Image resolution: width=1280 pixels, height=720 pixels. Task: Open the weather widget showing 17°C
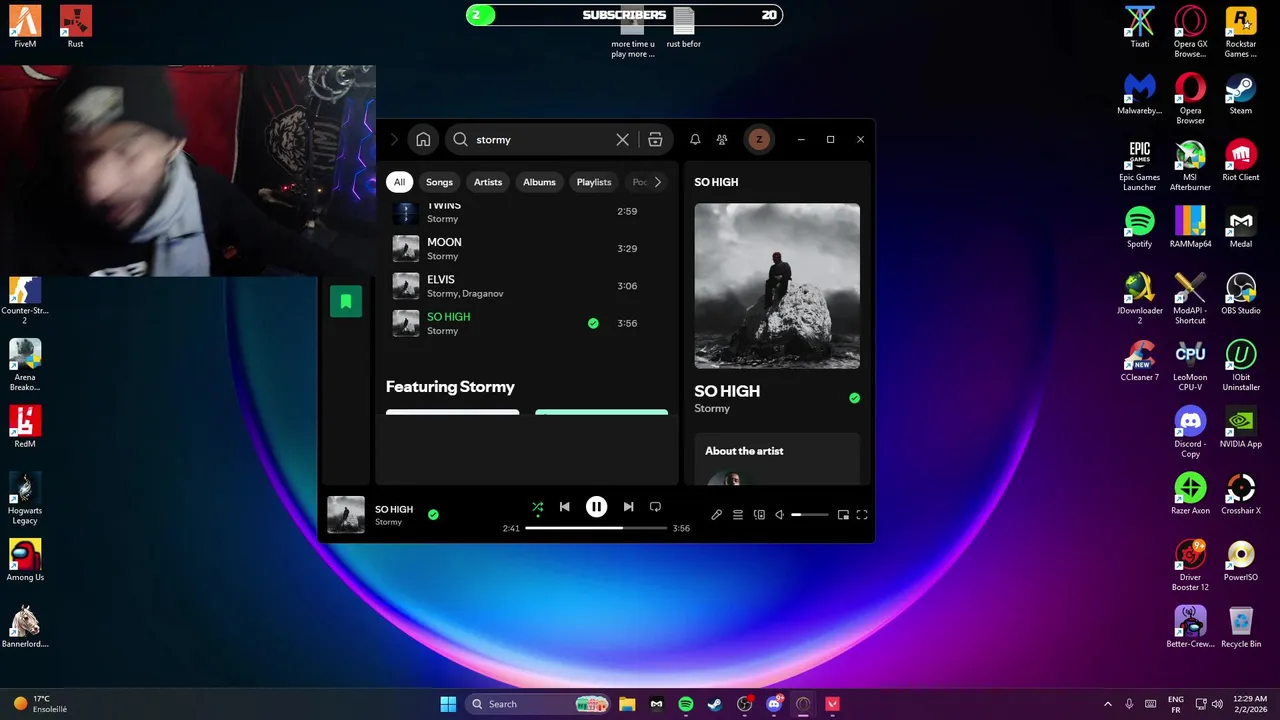point(40,704)
